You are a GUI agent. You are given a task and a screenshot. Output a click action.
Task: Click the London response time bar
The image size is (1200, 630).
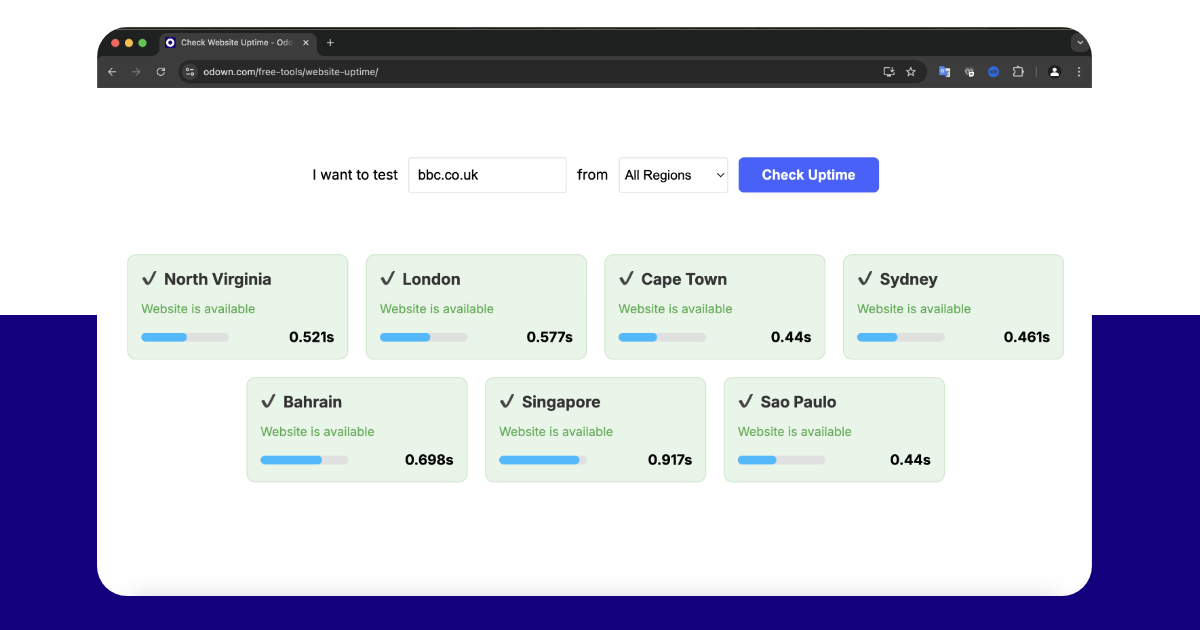click(x=424, y=337)
